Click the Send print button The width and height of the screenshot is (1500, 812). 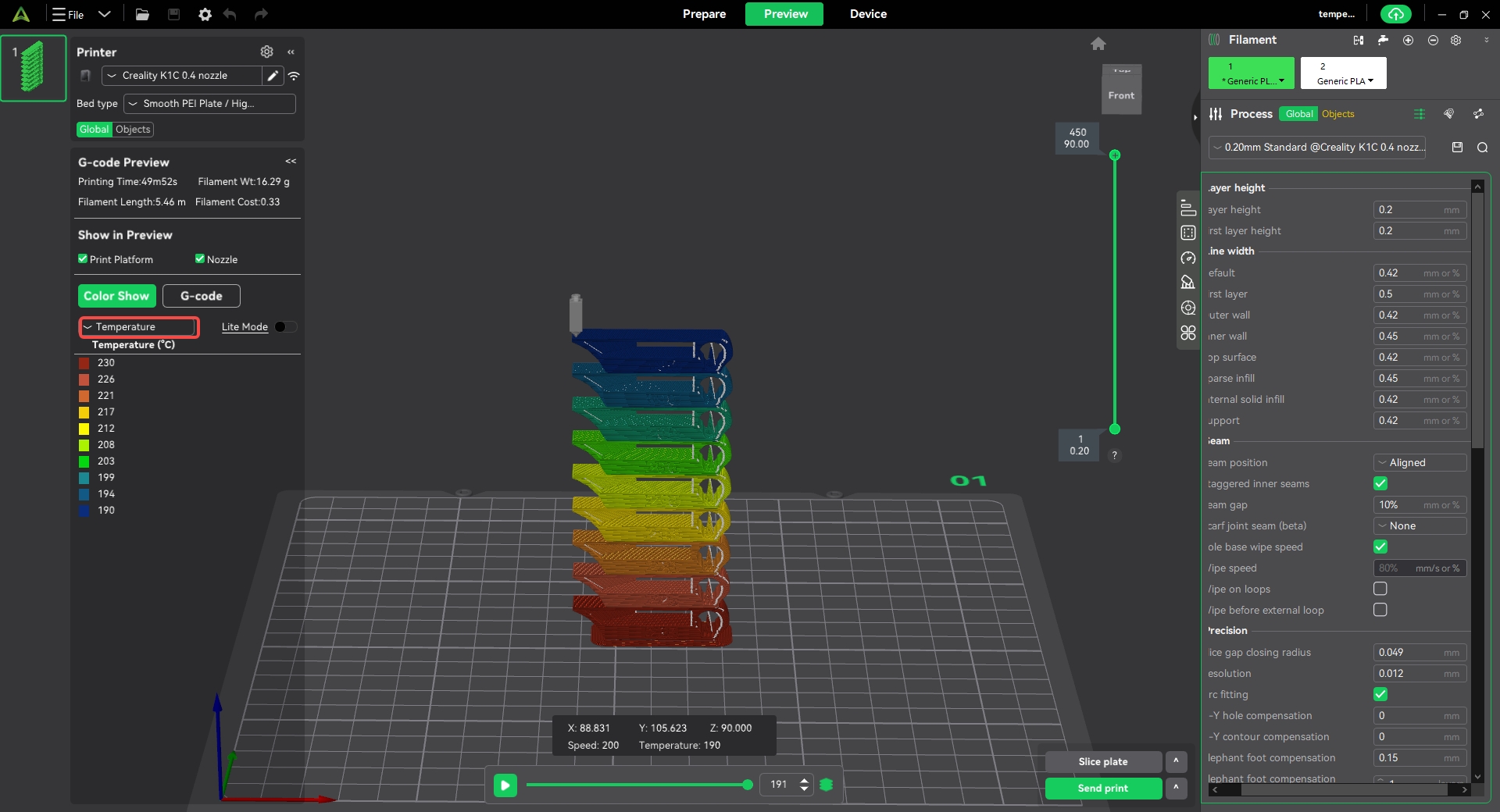pos(1102,789)
